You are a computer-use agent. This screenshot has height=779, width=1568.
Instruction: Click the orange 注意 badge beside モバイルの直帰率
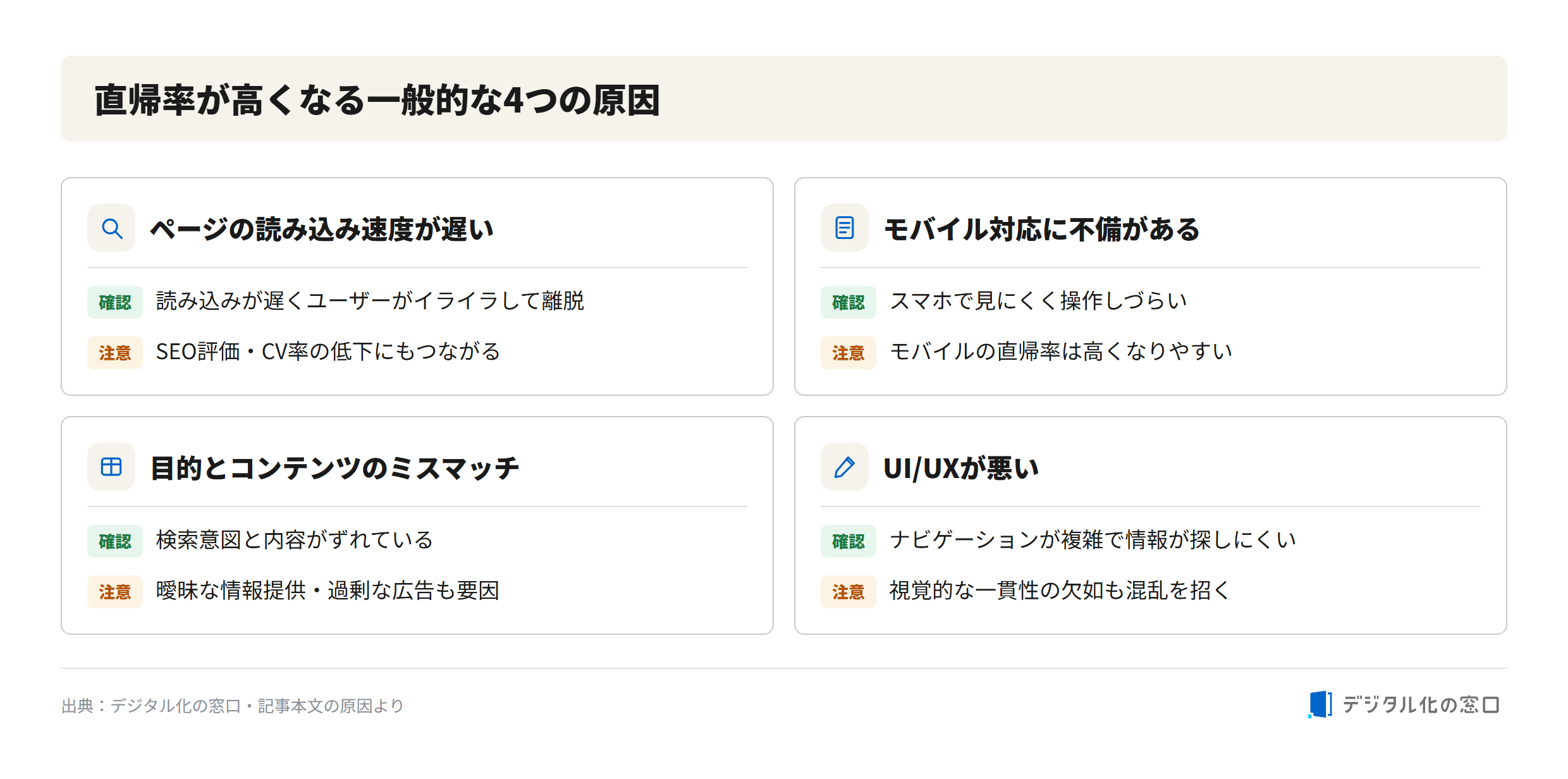(848, 353)
